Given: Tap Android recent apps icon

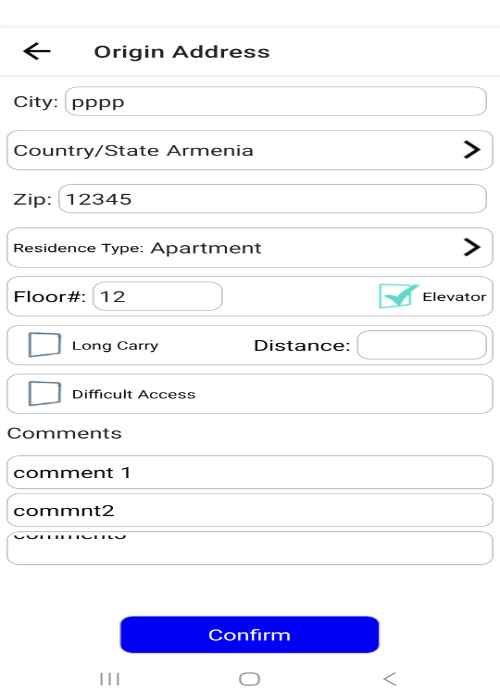Looking at the screenshot, I should (110, 679).
